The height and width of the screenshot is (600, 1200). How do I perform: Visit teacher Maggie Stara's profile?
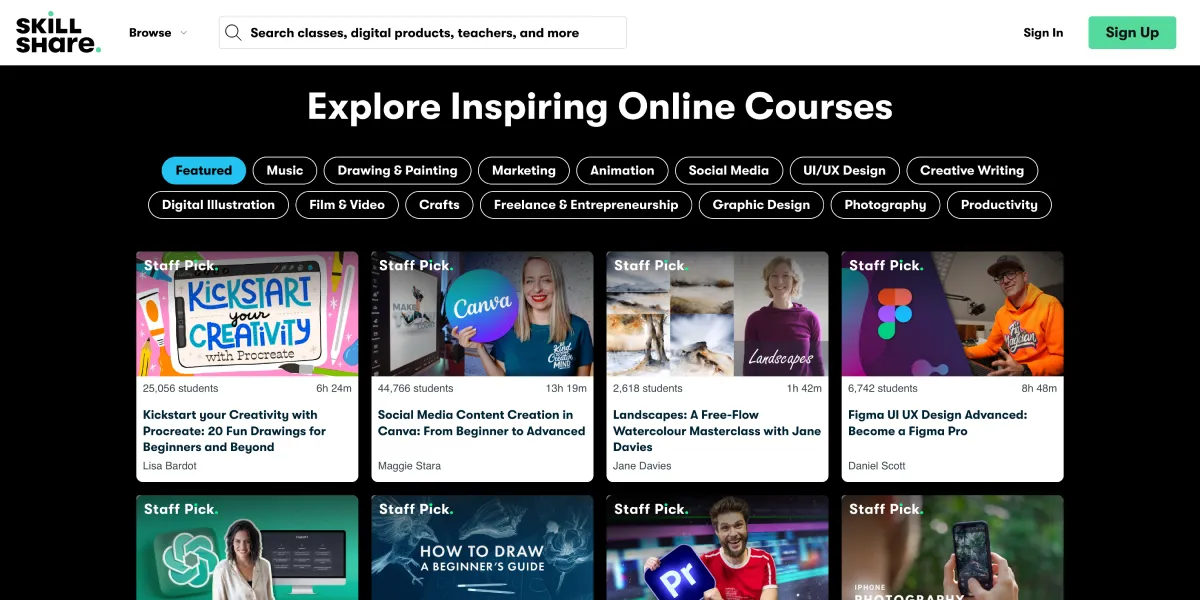(x=409, y=466)
